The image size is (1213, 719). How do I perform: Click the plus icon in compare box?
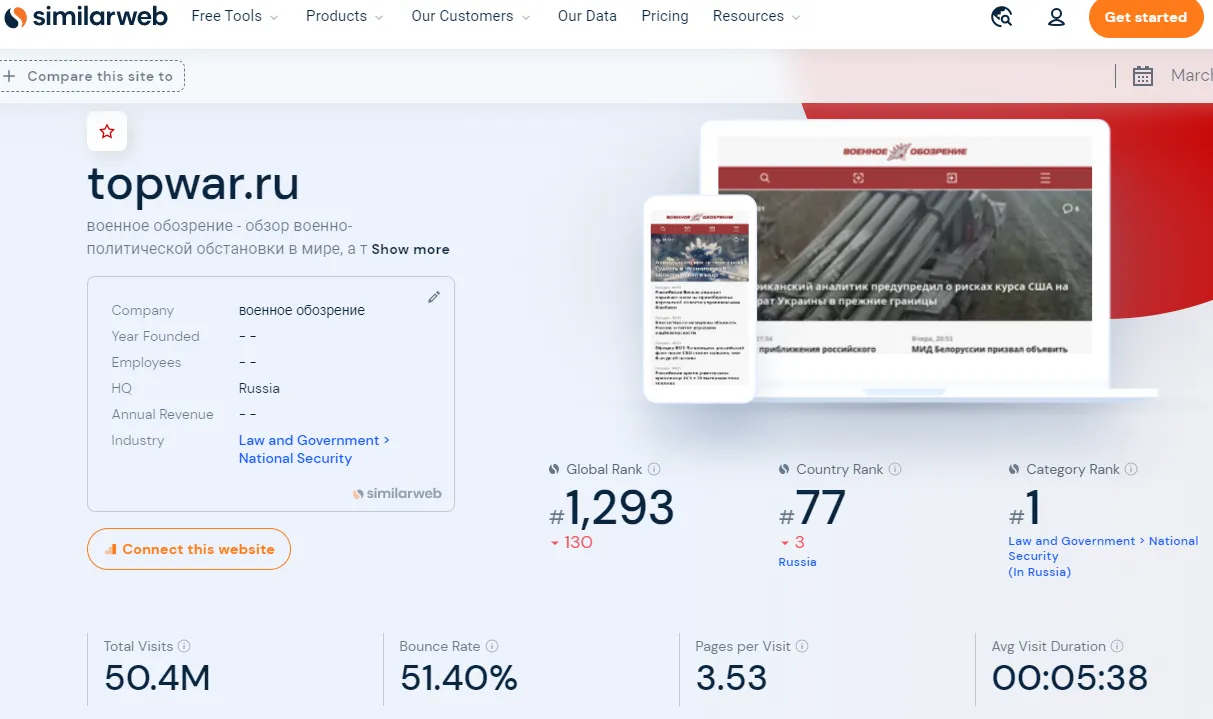[9, 76]
